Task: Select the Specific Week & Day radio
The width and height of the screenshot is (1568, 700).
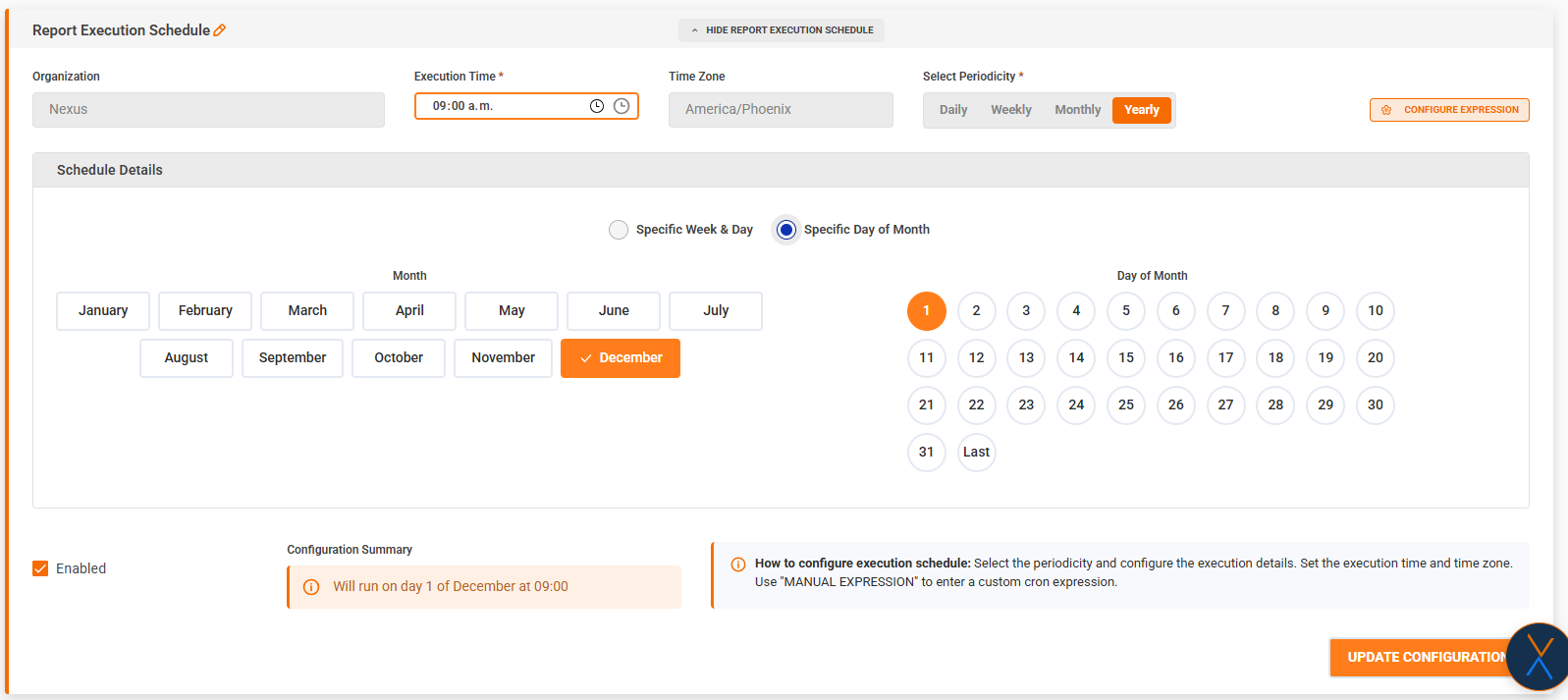Action: tap(619, 230)
